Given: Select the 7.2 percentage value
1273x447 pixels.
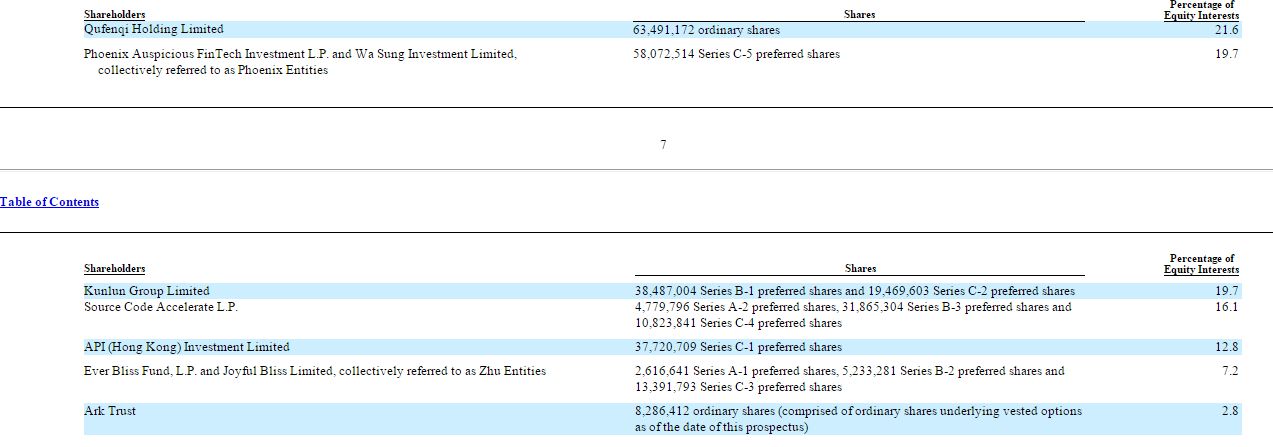Looking at the screenshot, I should pyautogui.click(x=1231, y=371).
